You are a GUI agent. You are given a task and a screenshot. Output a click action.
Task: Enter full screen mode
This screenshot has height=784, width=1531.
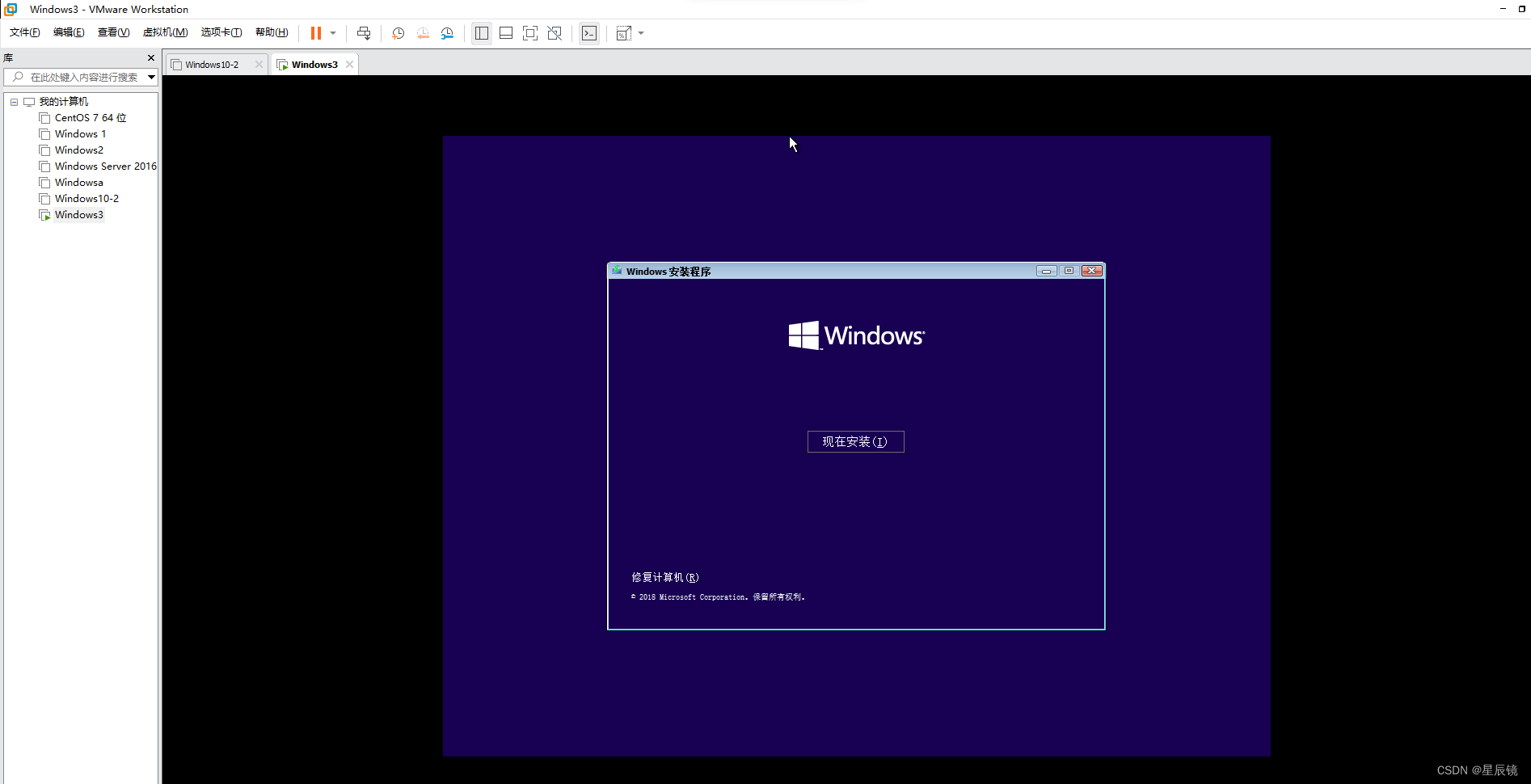[x=530, y=33]
